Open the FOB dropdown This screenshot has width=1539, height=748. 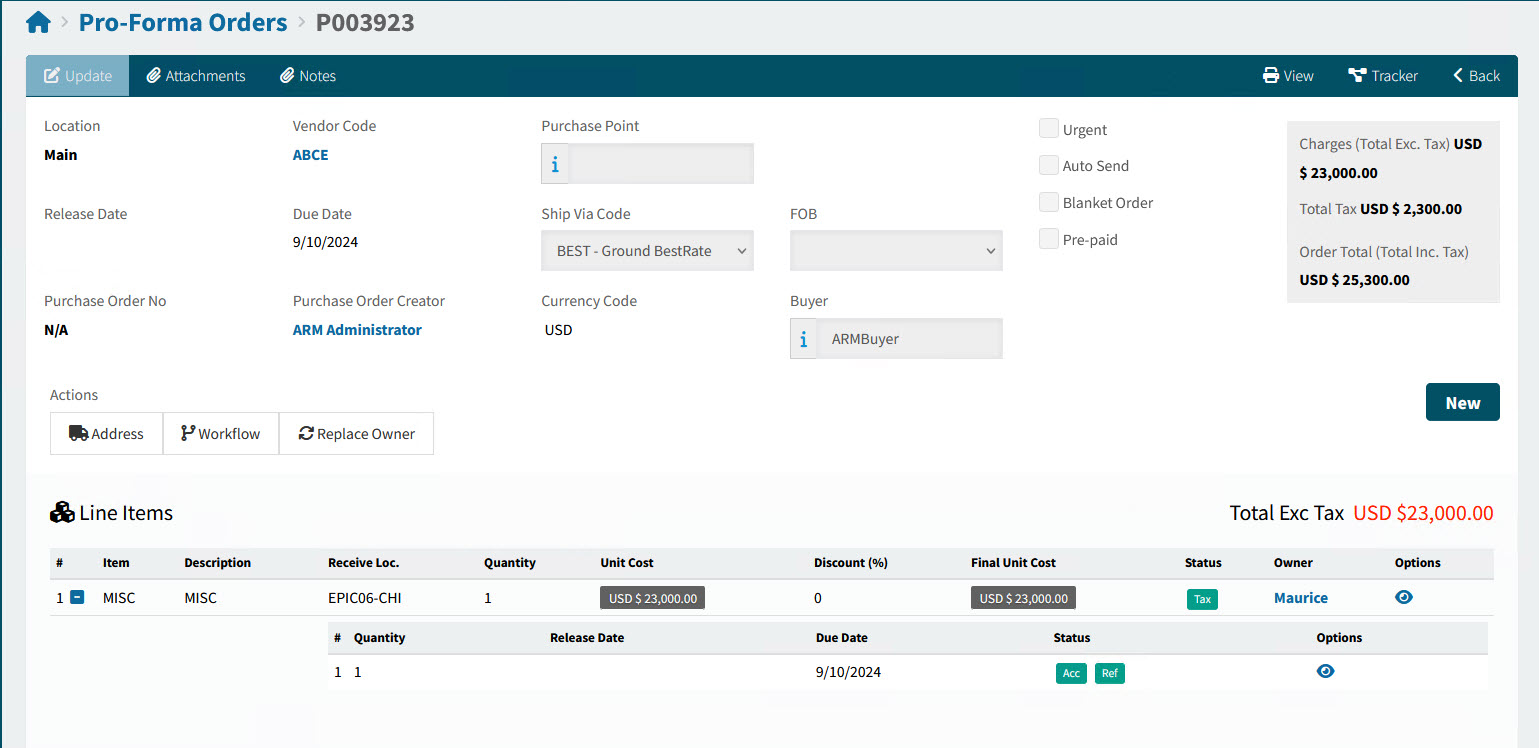click(896, 251)
